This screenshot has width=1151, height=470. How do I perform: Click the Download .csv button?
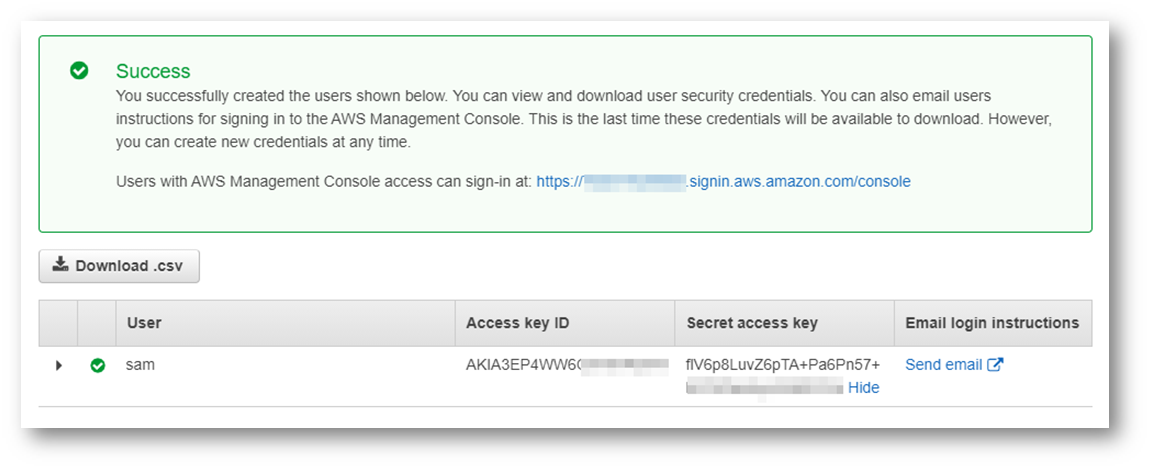pyautogui.click(x=119, y=266)
